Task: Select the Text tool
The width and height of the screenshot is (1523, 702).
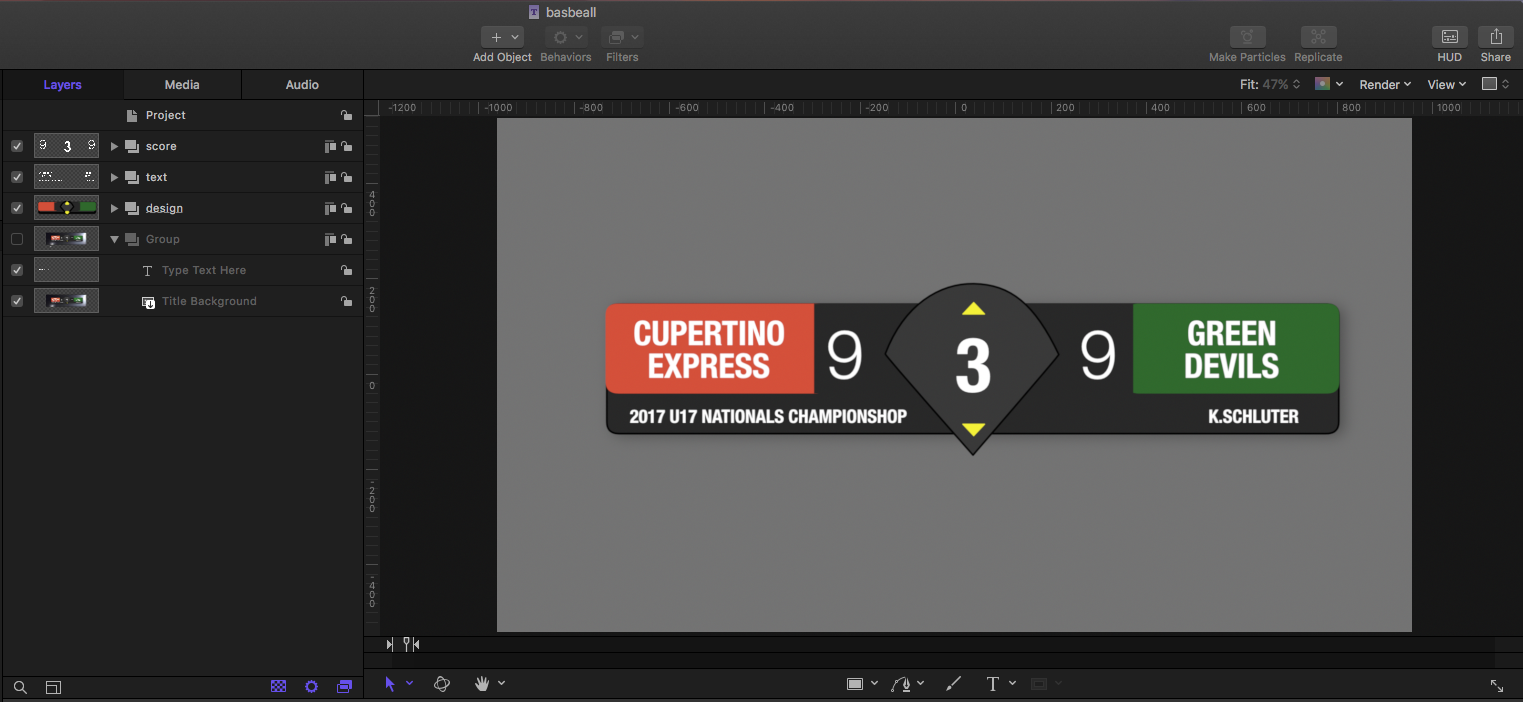Action: [993, 683]
